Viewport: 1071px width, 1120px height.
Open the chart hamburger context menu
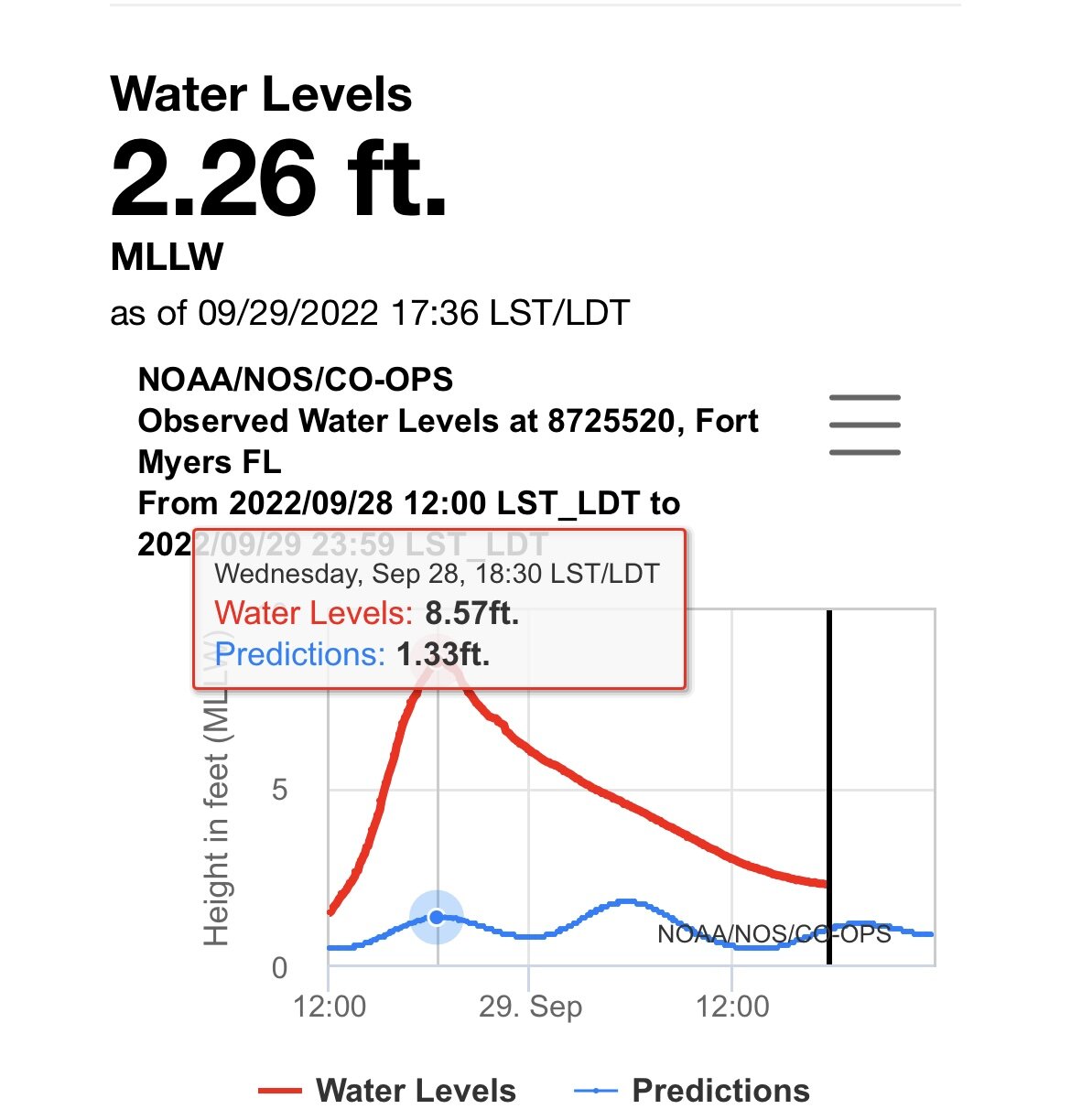(x=864, y=425)
